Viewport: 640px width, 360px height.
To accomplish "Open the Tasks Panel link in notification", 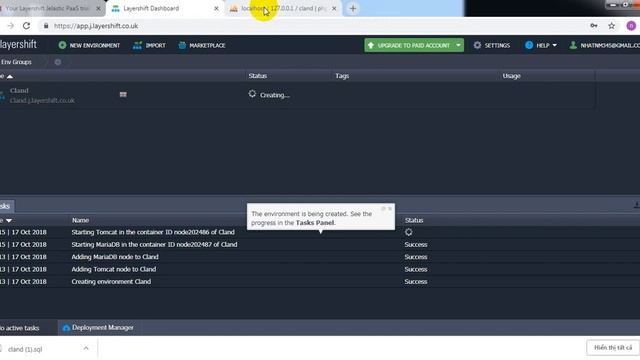I will click(x=315, y=223).
